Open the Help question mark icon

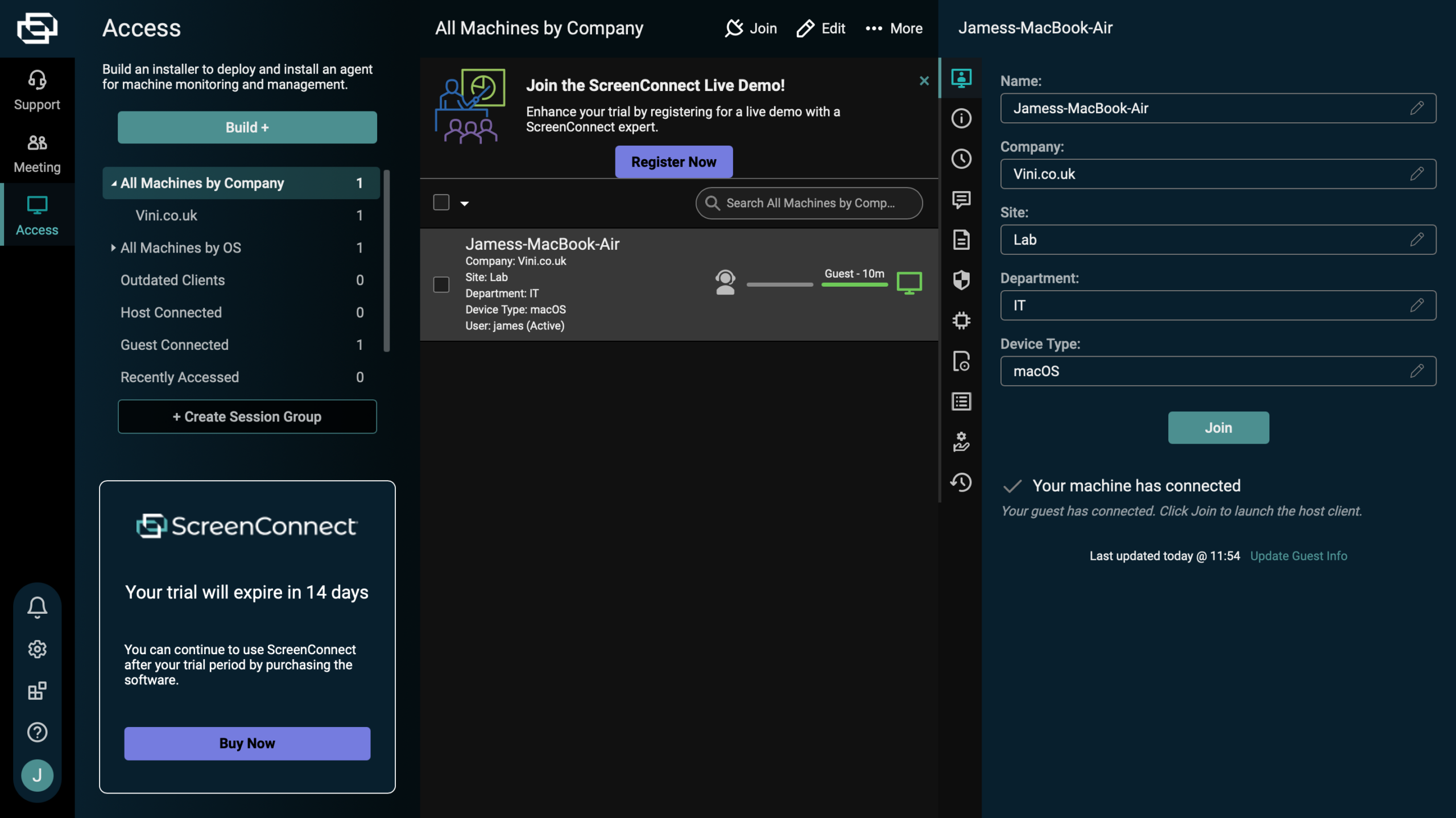[37, 732]
